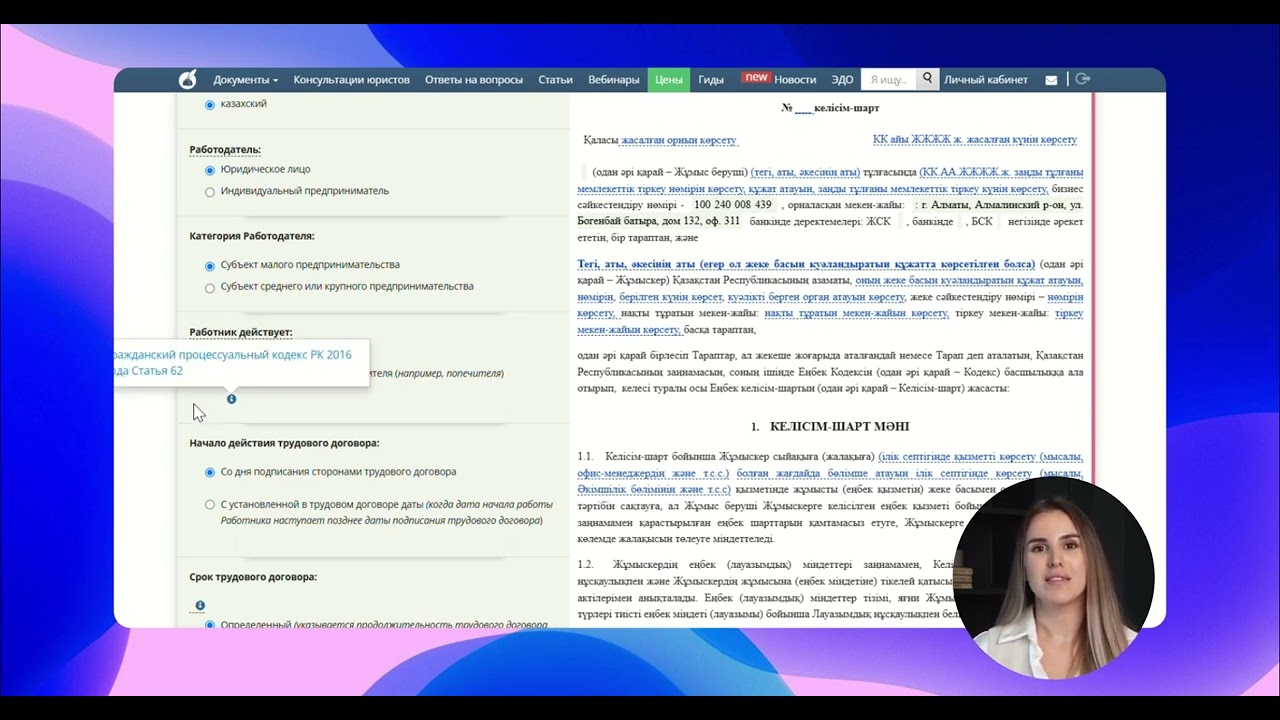The image size is (1280, 720).
Task: Click the '1. КЕЛІСІМ-ШАРТ МӘНІ' section heading
Action: pos(830,426)
